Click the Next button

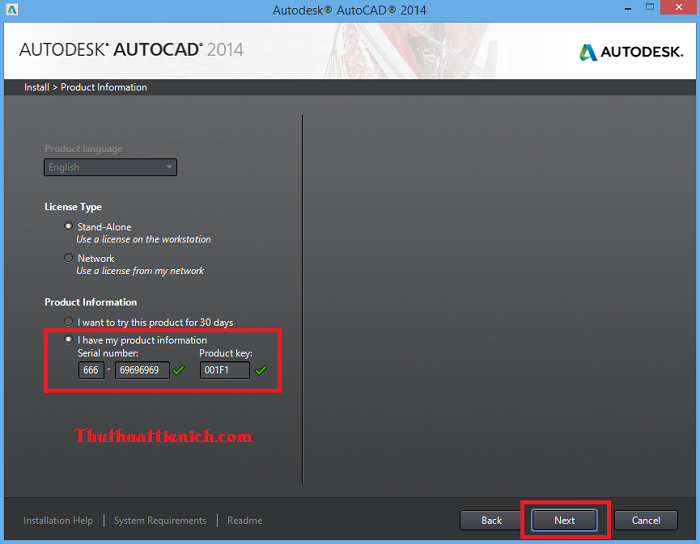[564, 520]
